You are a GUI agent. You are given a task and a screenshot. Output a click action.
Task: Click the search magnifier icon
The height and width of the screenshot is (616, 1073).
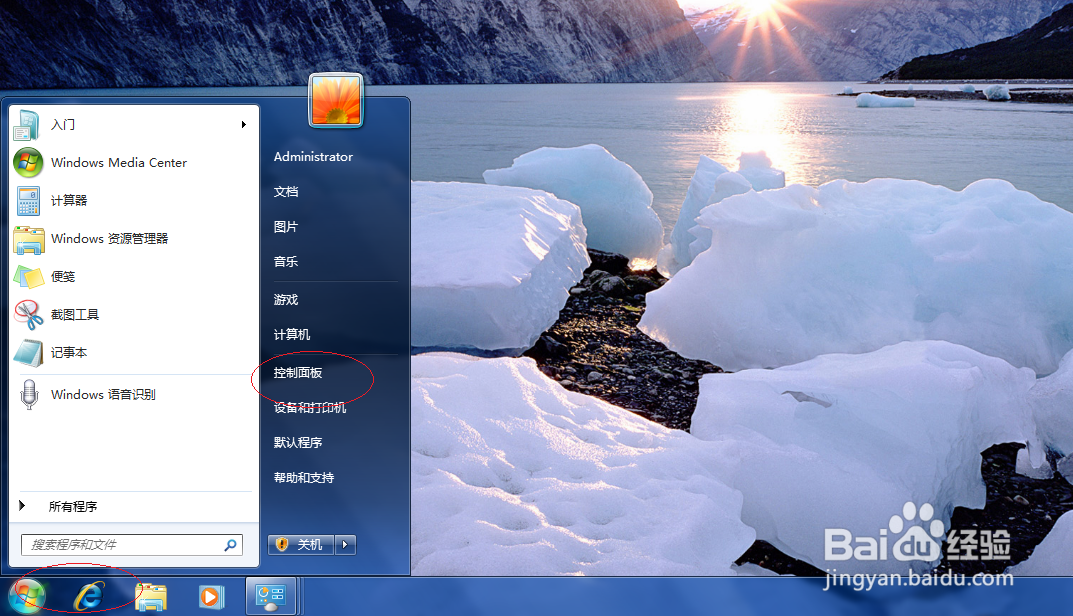[x=231, y=545]
